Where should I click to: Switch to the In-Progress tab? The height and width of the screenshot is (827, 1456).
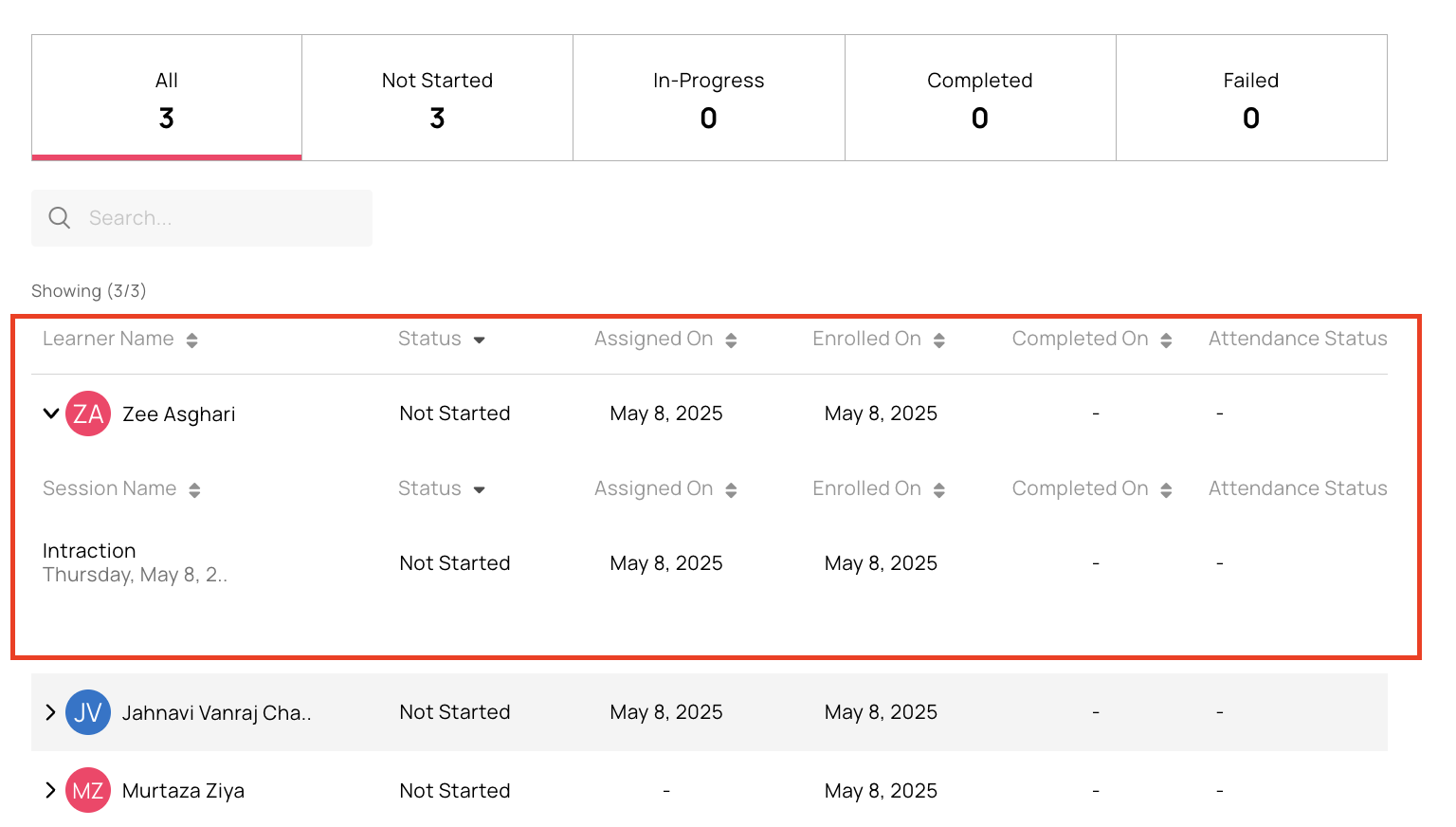click(x=709, y=99)
